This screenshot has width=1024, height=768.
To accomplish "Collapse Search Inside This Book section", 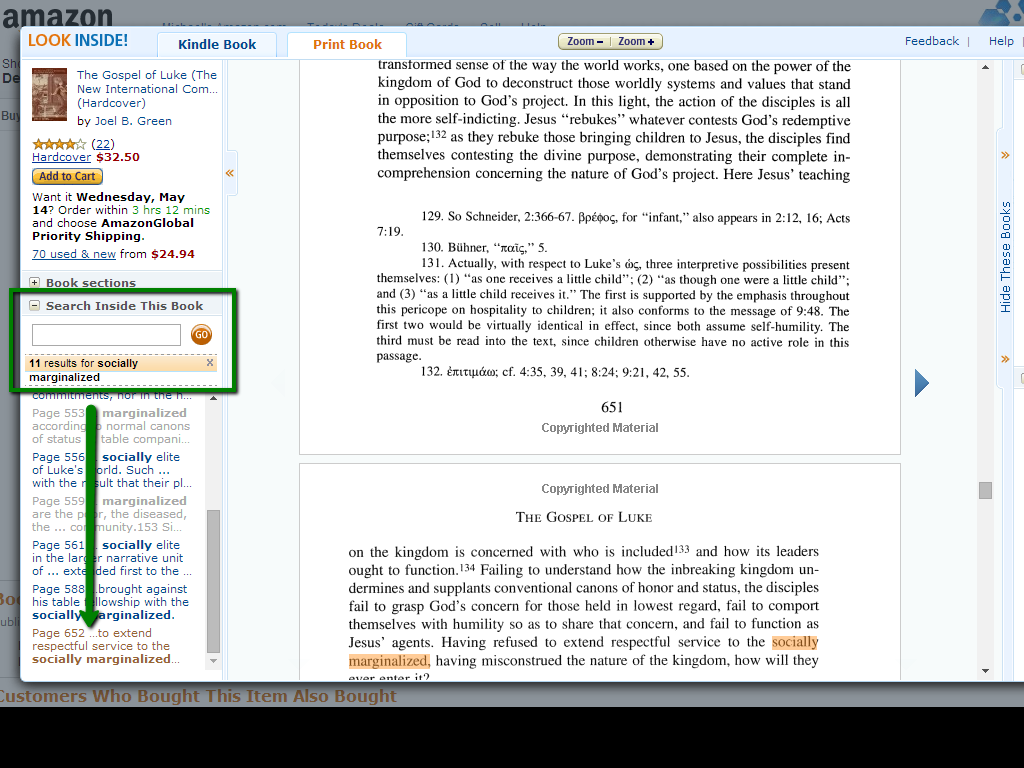I will 35,305.
